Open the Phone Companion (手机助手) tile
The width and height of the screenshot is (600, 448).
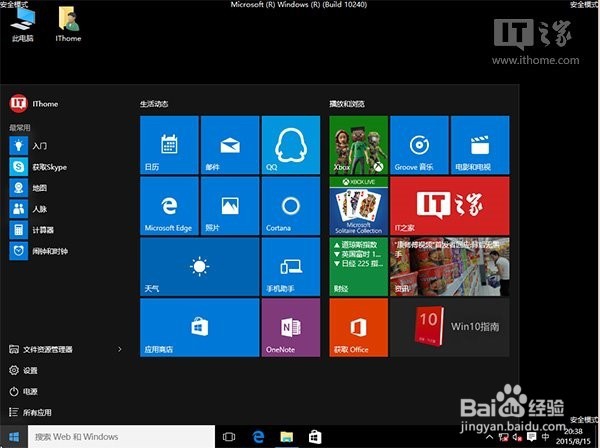pyautogui.click(x=291, y=267)
